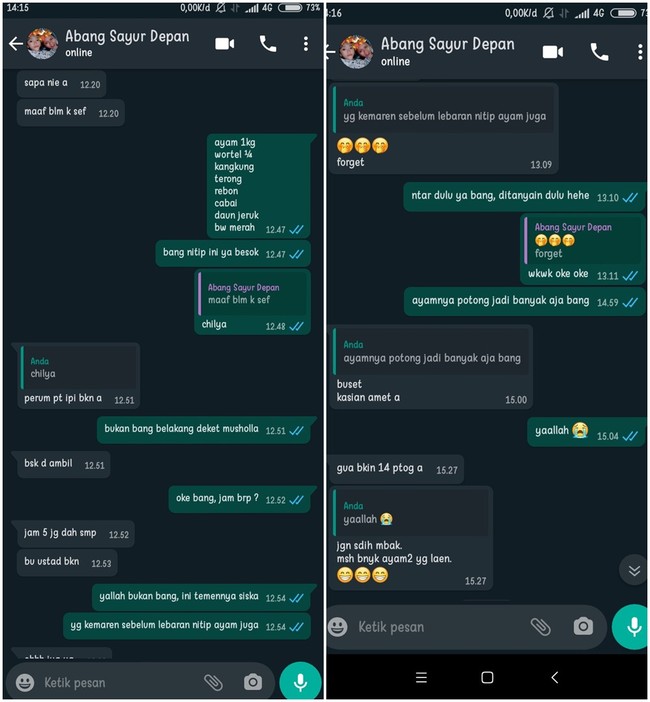Open emoji picker in left message bar
This screenshot has height=702, width=650.
[x=25, y=682]
